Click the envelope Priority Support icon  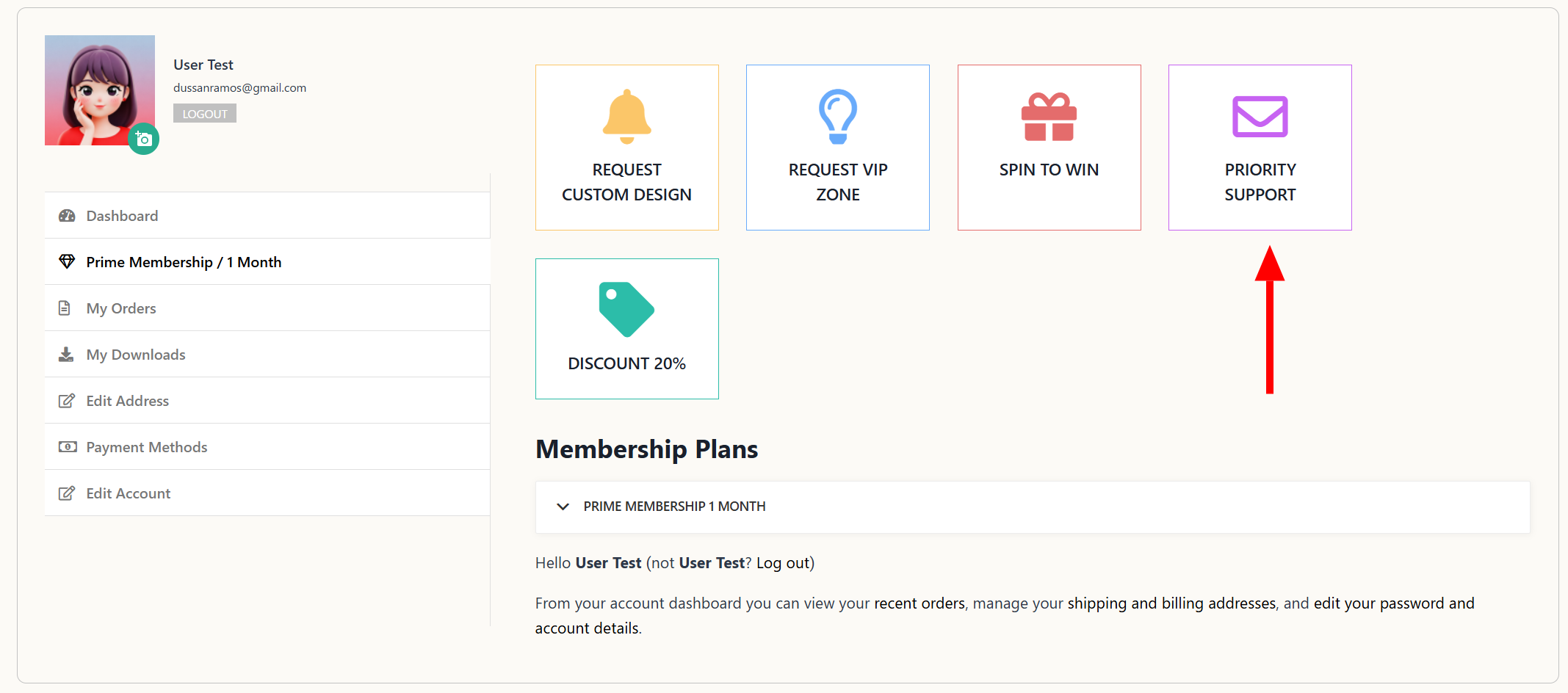pos(1260,117)
